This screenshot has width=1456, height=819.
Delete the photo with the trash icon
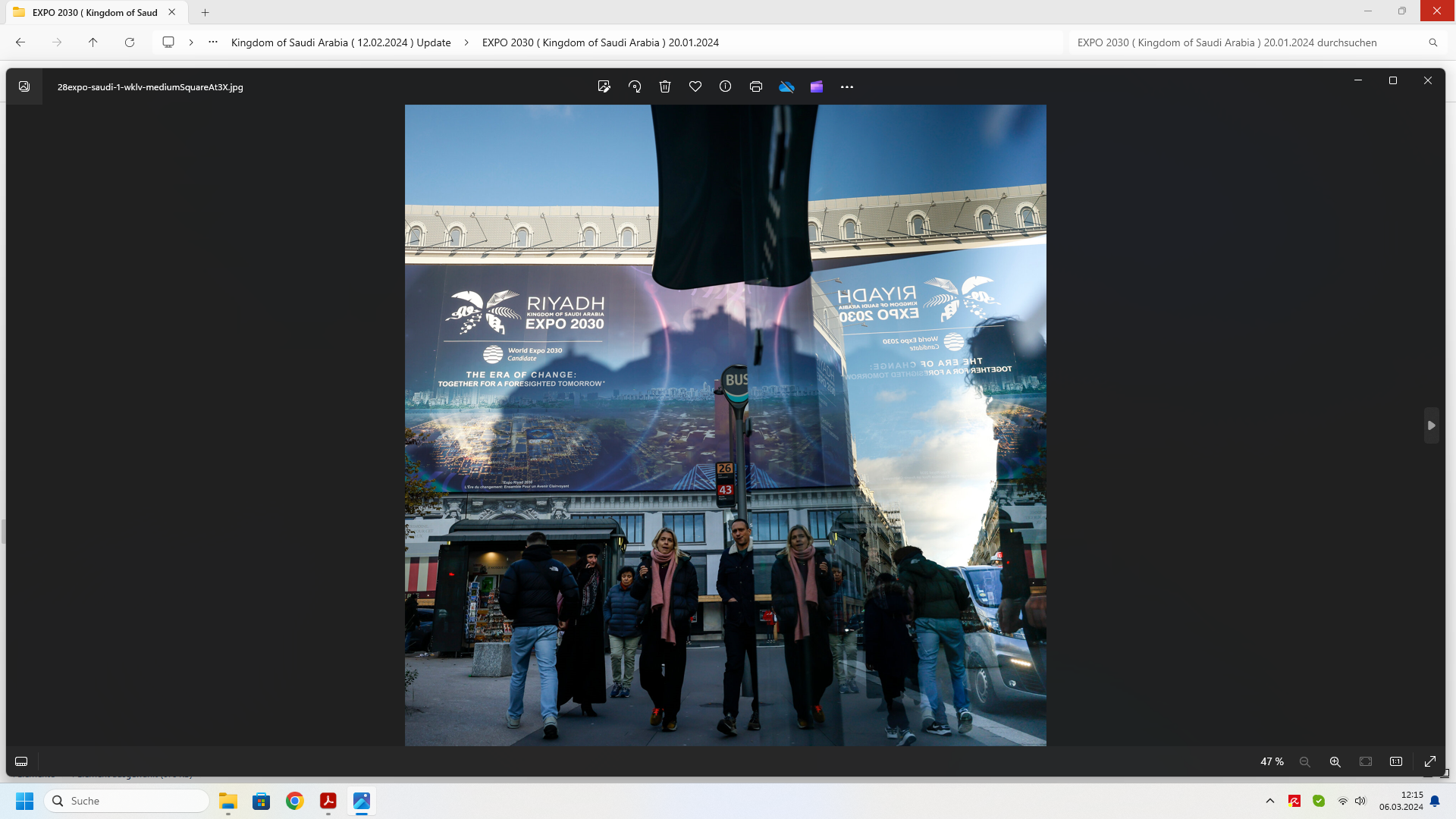click(665, 86)
